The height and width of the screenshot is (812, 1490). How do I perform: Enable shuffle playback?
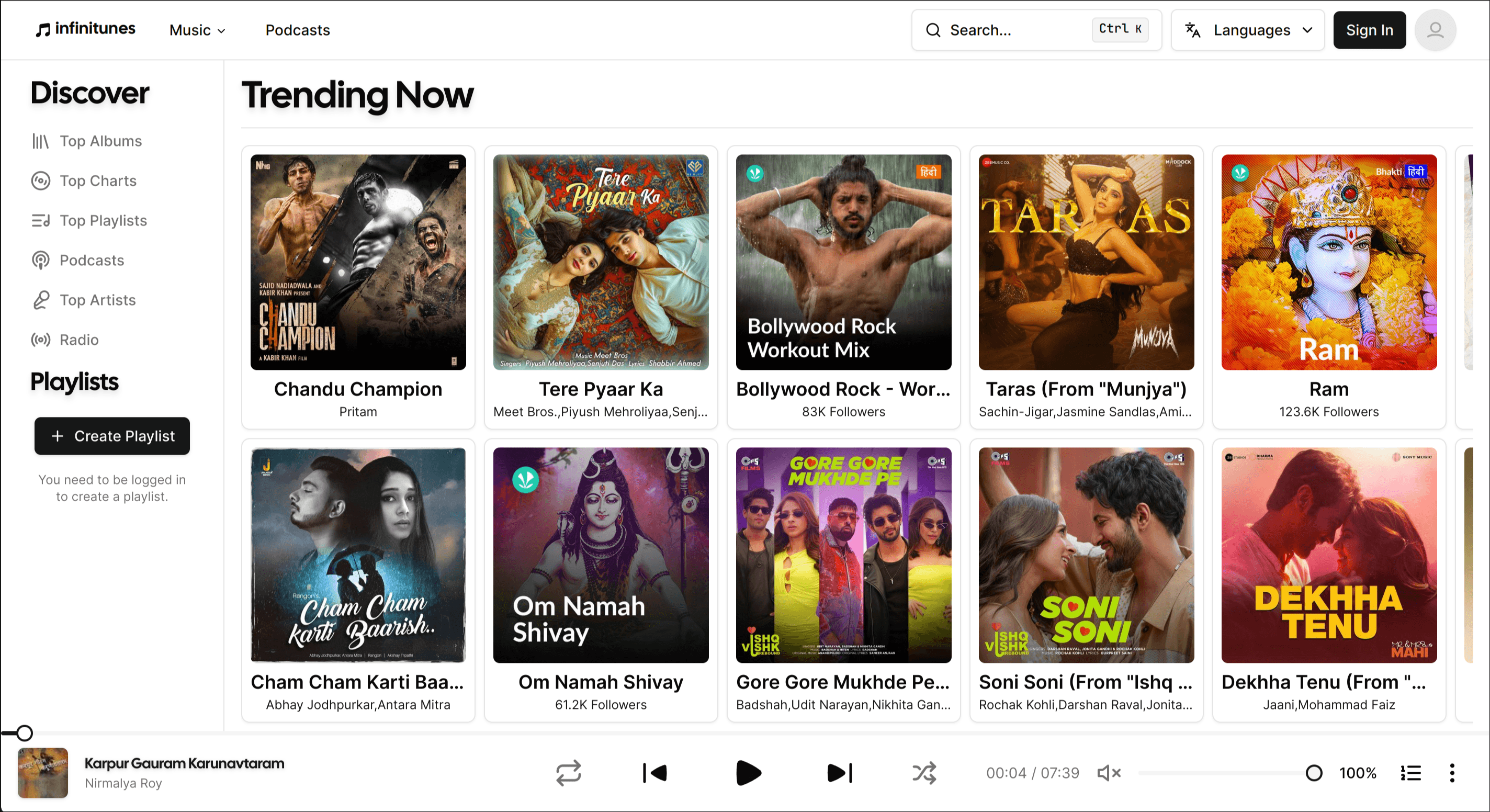click(x=923, y=773)
